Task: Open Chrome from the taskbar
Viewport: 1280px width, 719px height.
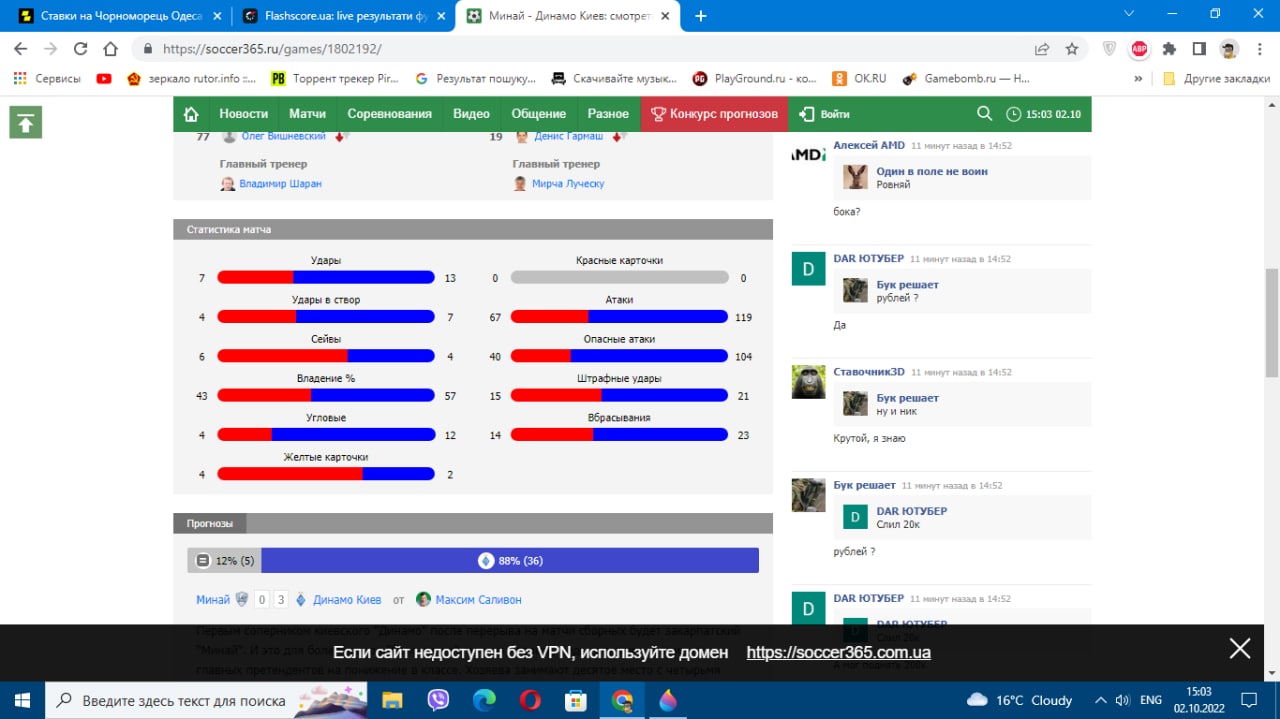Action: click(622, 700)
